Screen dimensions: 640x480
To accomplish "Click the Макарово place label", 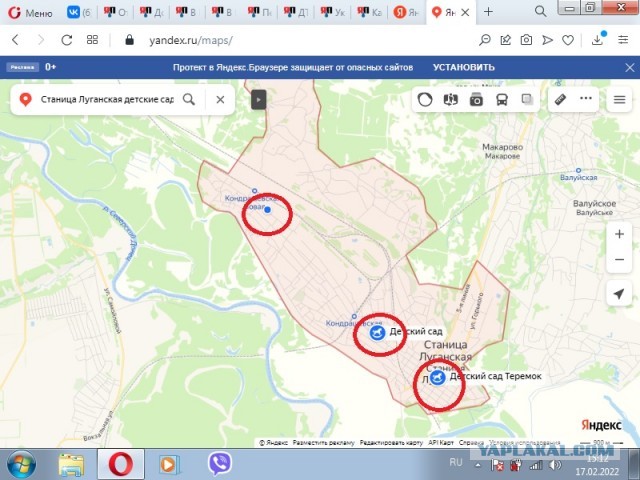I will click(x=502, y=147).
